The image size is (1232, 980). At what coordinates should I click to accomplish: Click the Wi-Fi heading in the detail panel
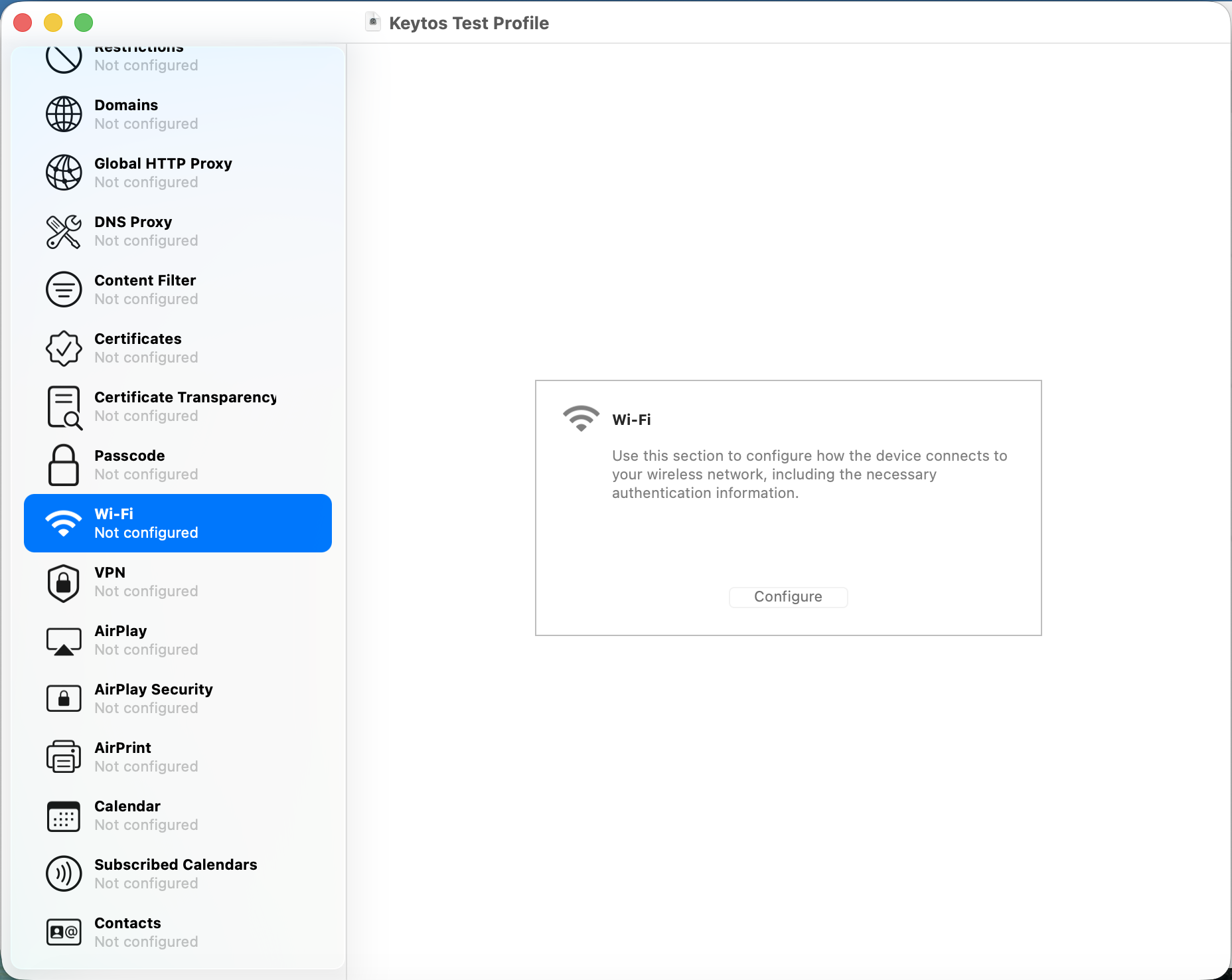click(631, 420)
